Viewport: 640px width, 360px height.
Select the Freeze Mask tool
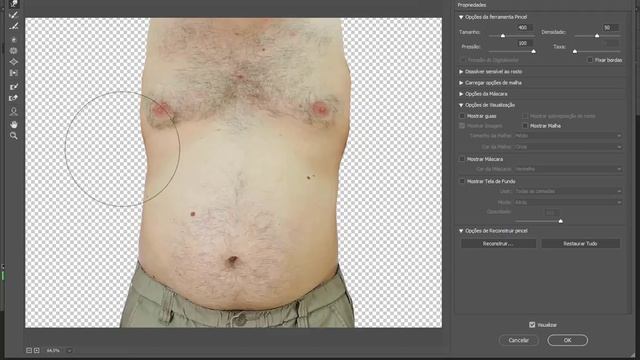pos(13,87)
